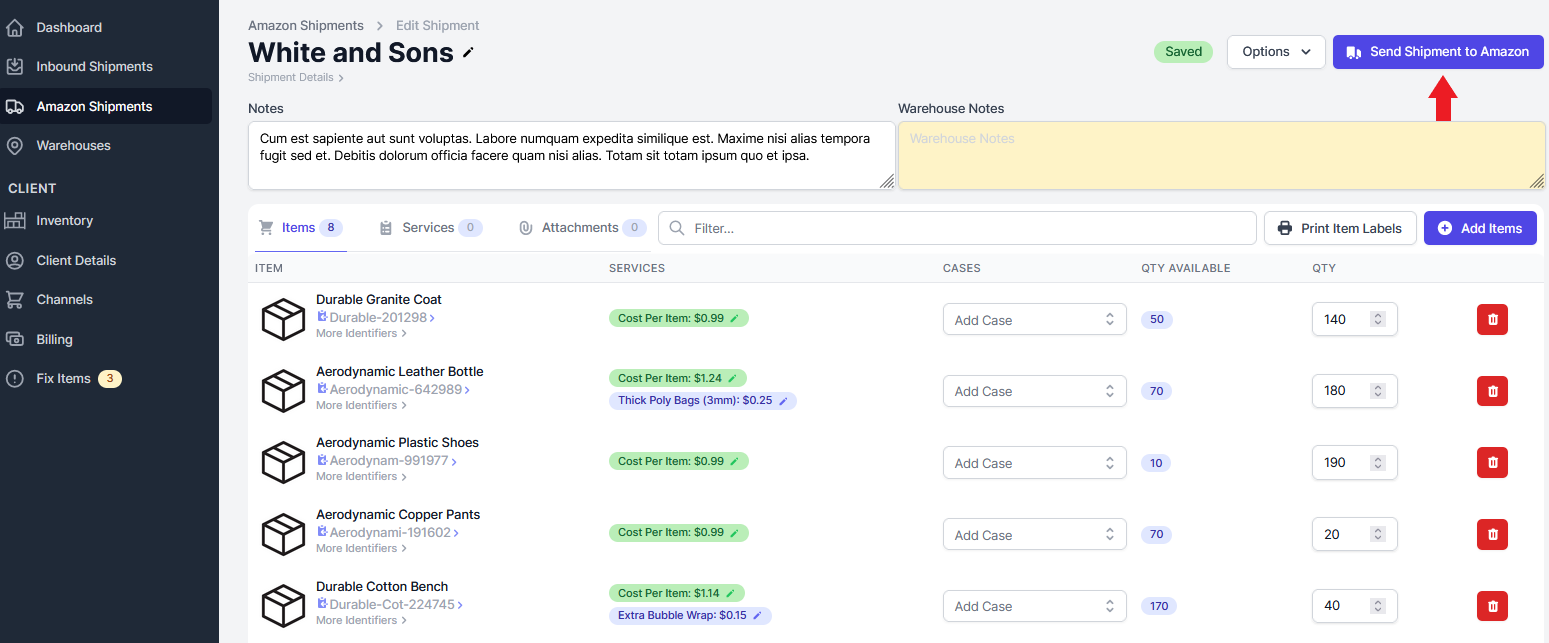The width and height of the screenshot is (1549, 643).
Task: Switch to the Items tab
Action: (300, 228)
